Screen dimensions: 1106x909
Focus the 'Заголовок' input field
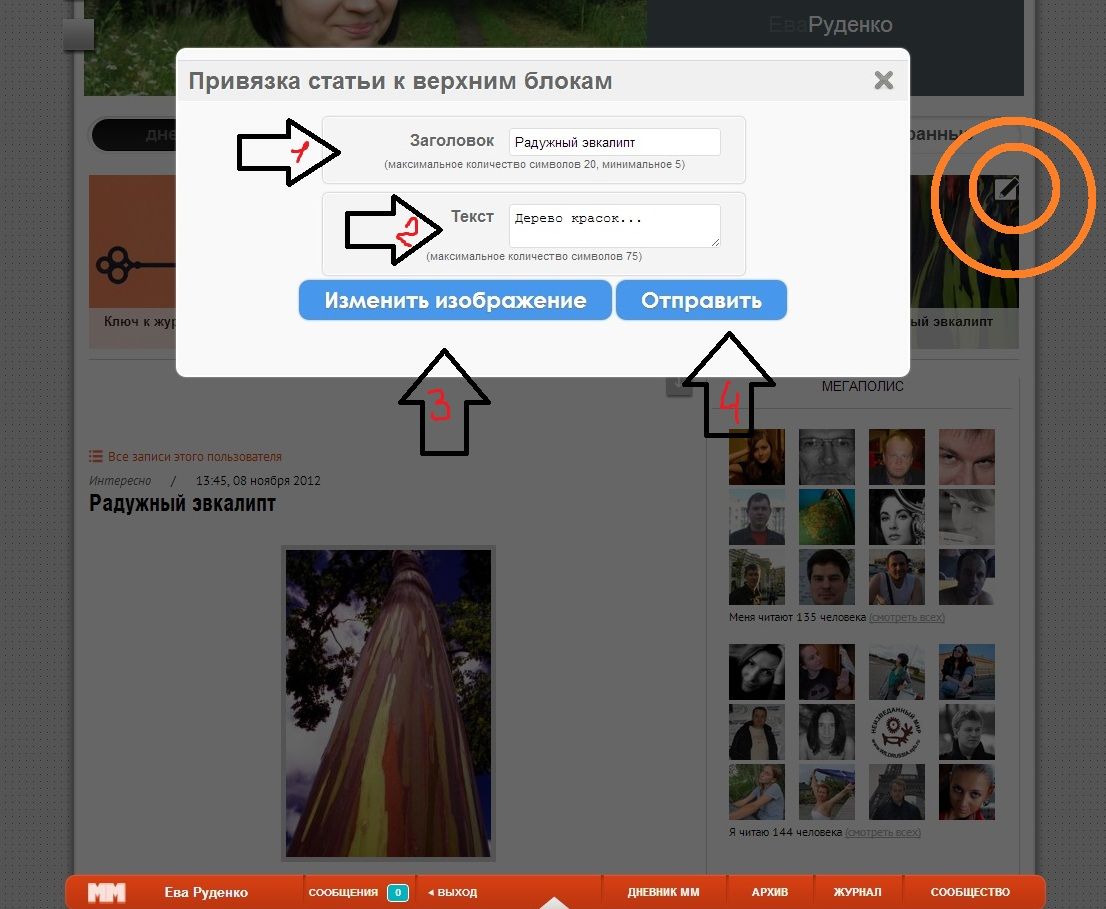coord(614,142)
